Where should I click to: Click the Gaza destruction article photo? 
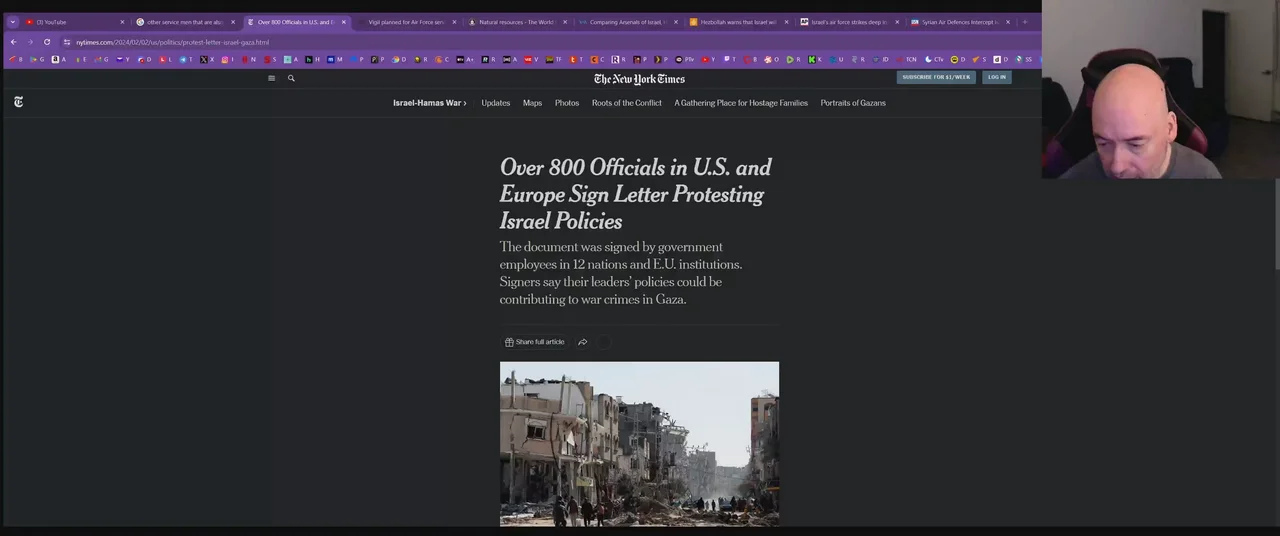[639, 443]
